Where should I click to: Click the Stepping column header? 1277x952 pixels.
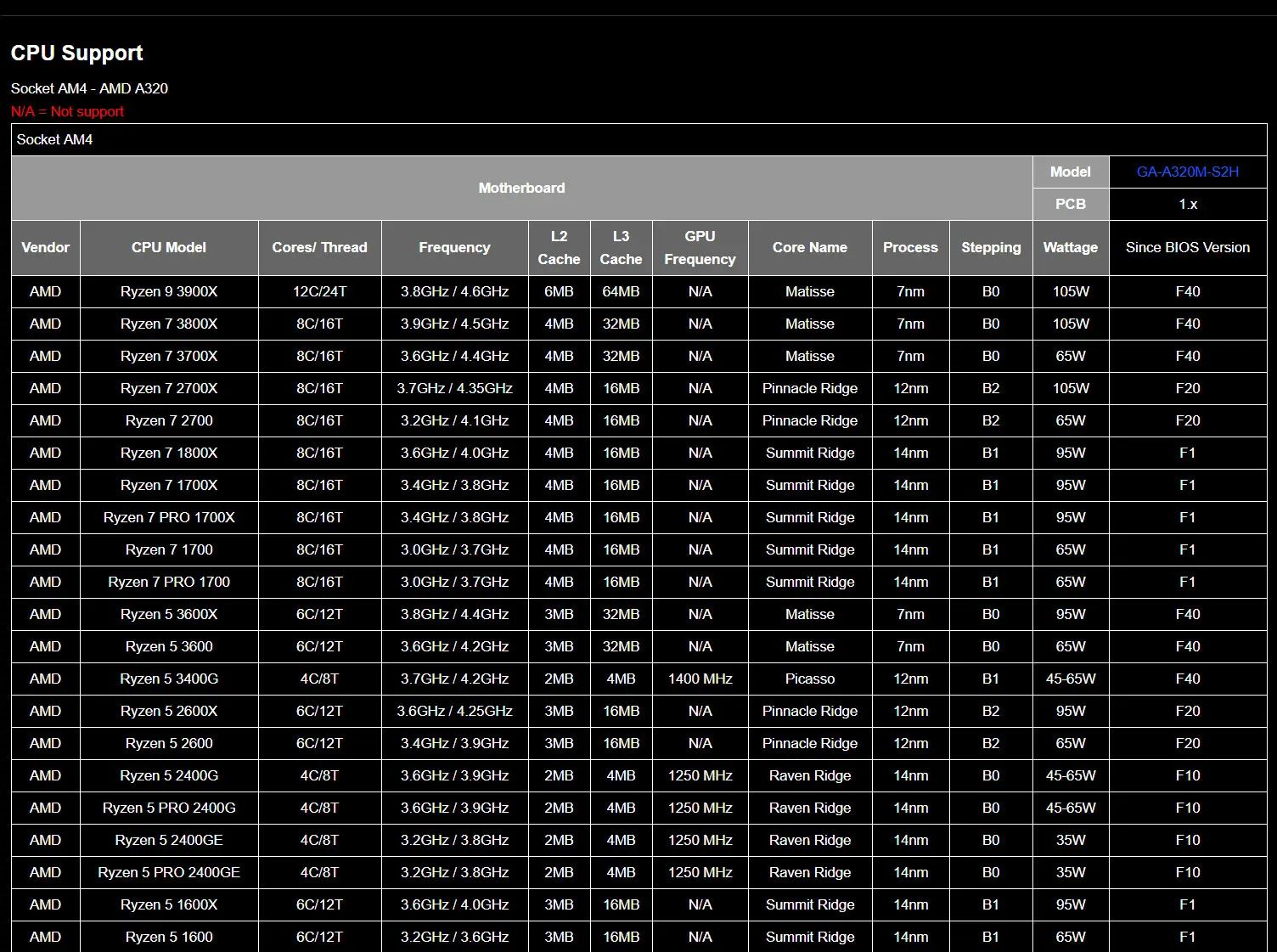click(x=991, y=248)
